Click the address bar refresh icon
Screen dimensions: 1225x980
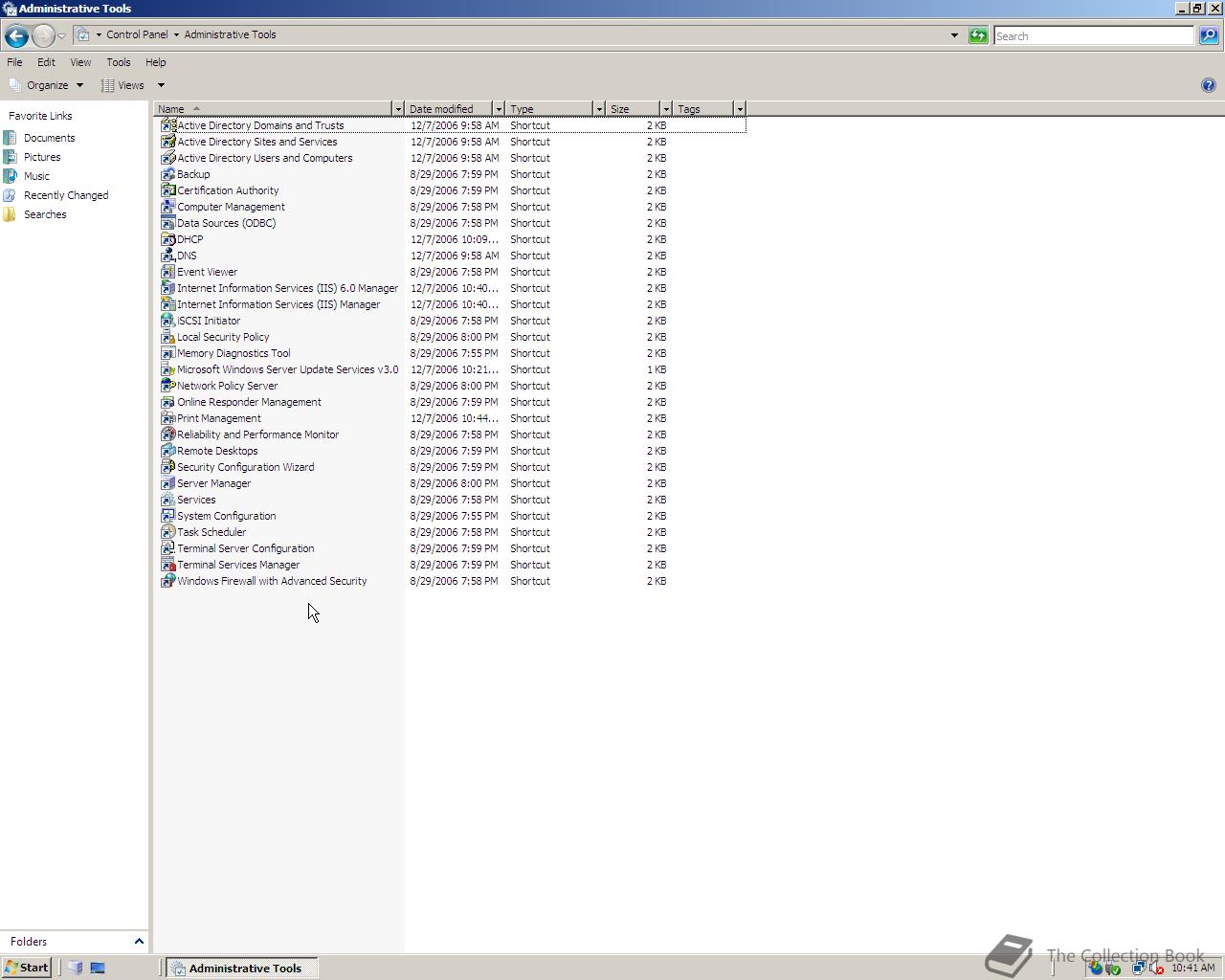[x=978, y=35]
